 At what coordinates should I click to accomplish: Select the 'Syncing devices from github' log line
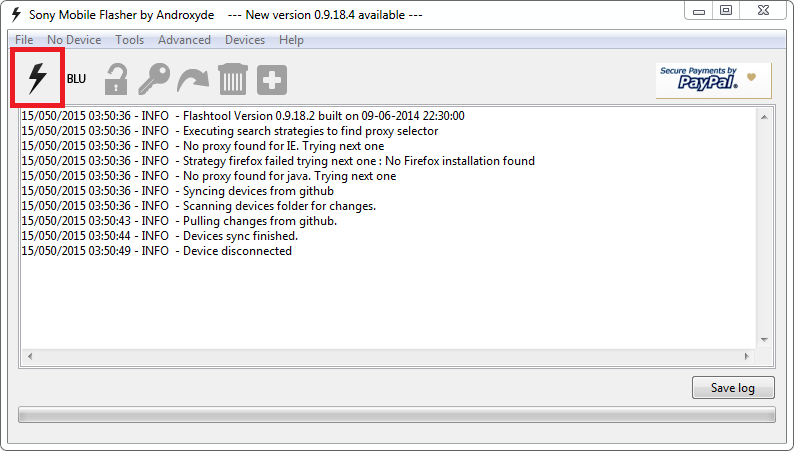click(178, 191)
